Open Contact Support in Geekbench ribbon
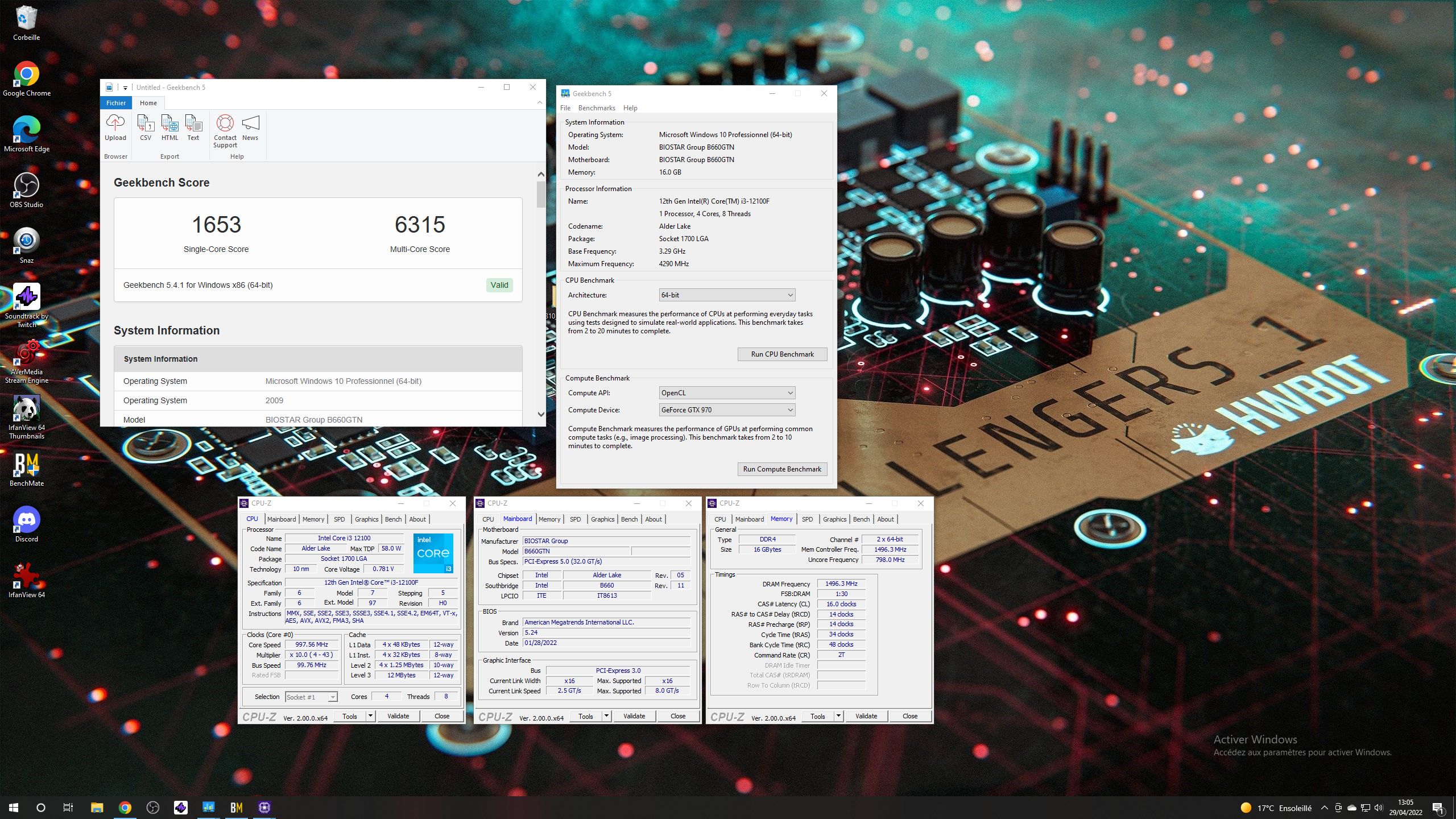 click(225, 131)
